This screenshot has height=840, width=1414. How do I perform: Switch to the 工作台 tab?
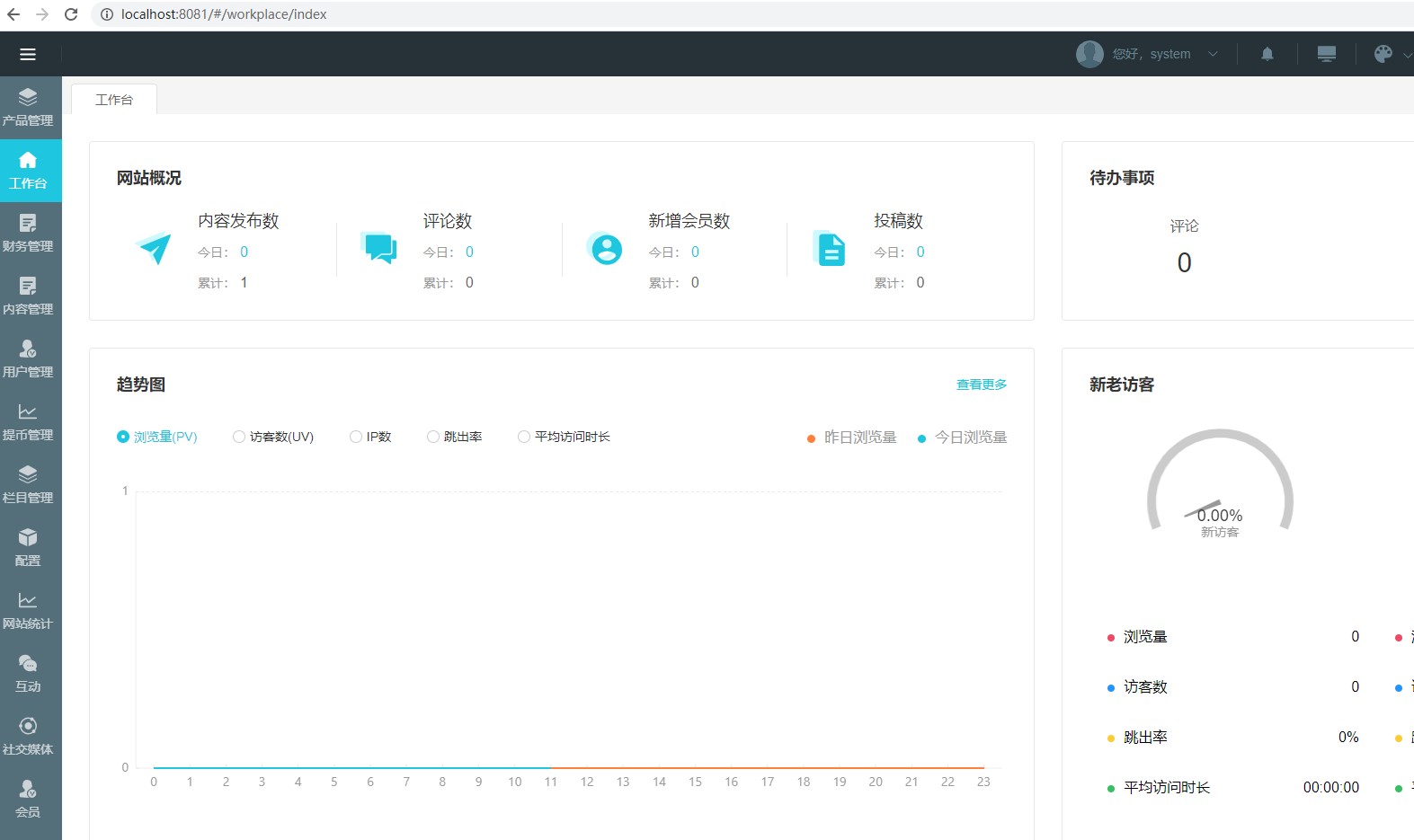(114, 100)
